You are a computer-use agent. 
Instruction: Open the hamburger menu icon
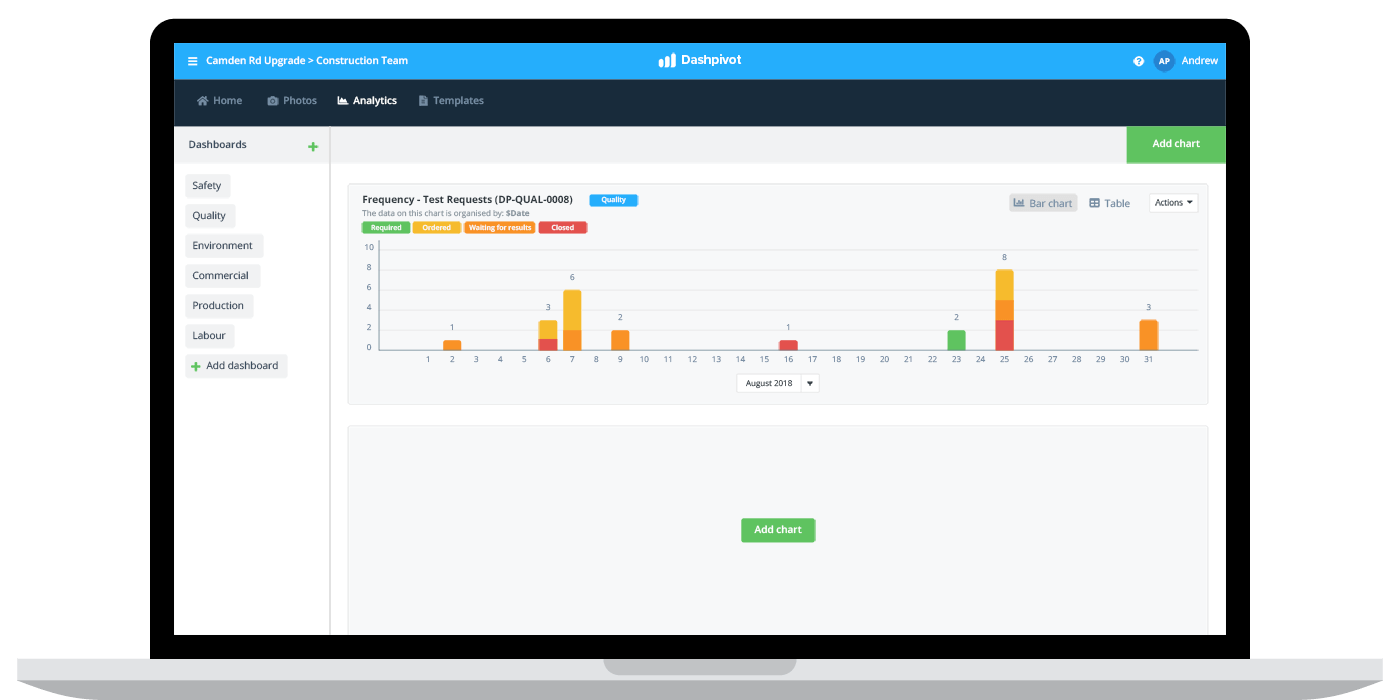pos(193,61)
